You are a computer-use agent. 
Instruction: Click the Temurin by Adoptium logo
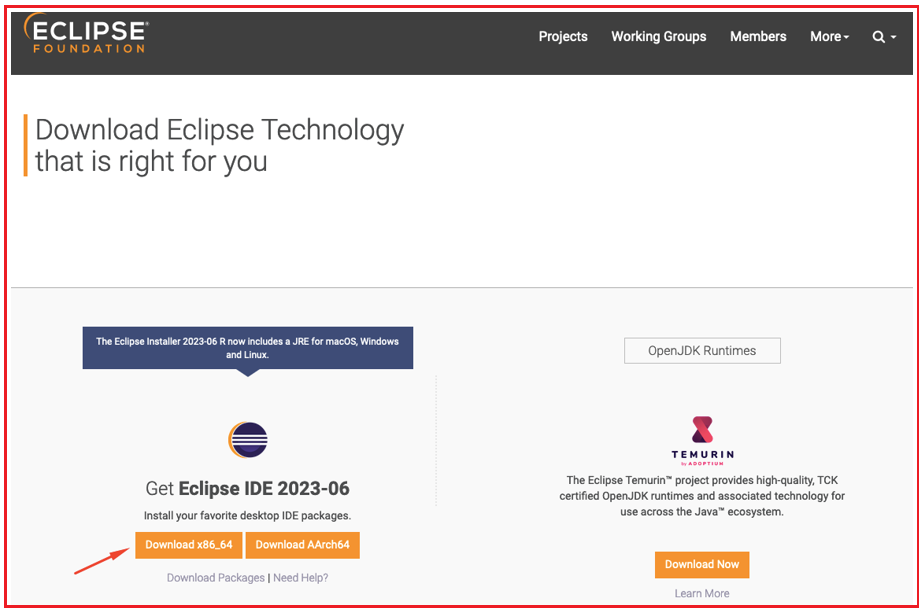[702, 440]
